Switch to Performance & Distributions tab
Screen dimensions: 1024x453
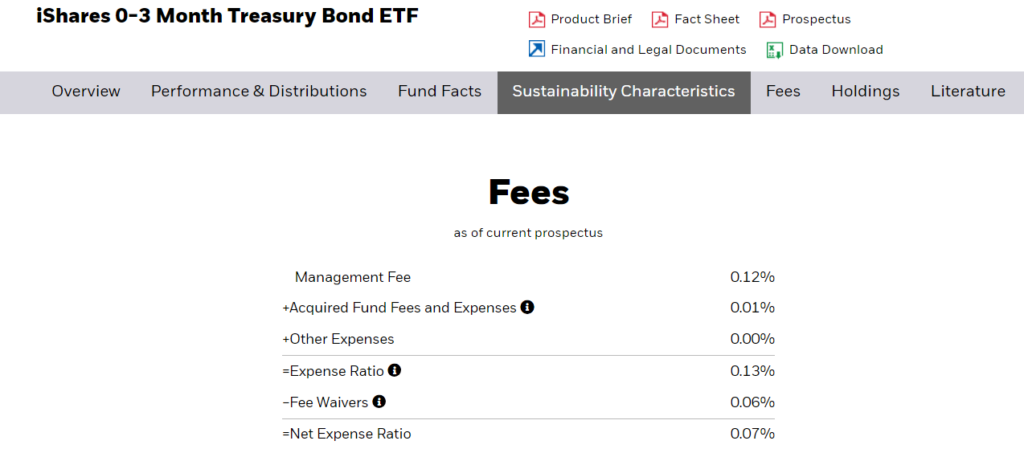(259, 92)
